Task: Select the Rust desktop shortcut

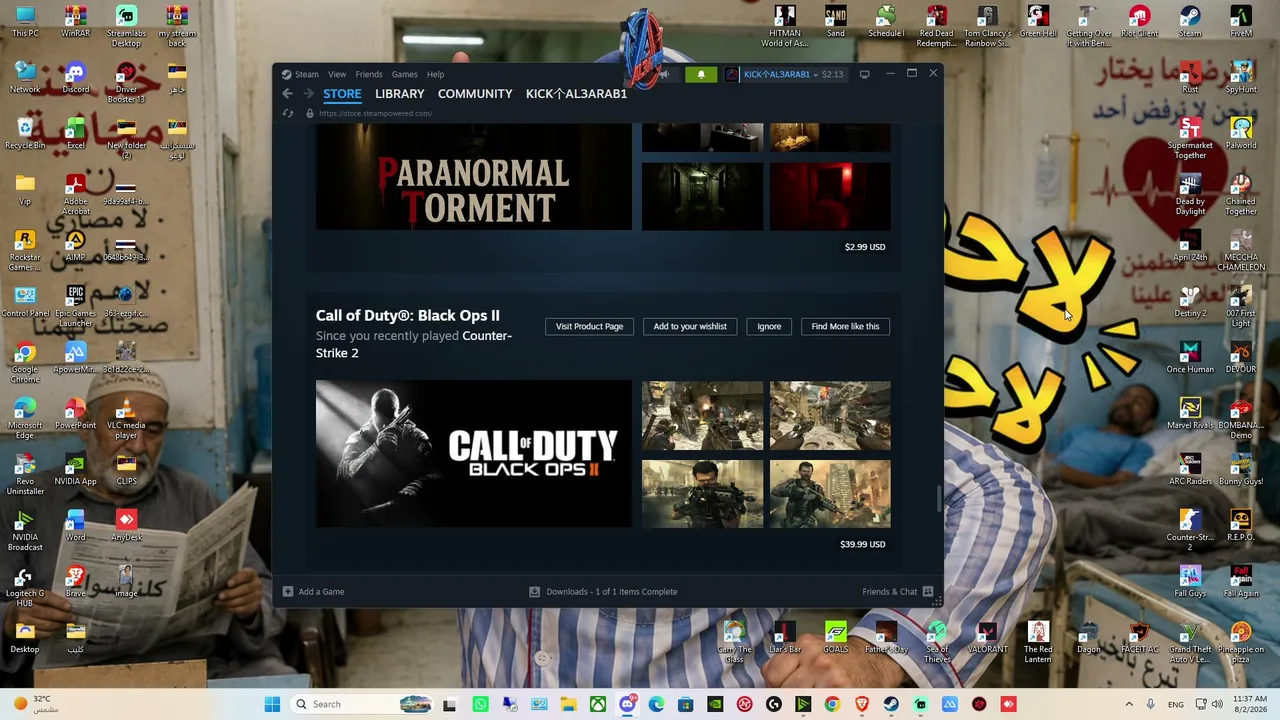Action: [1190, 77]
